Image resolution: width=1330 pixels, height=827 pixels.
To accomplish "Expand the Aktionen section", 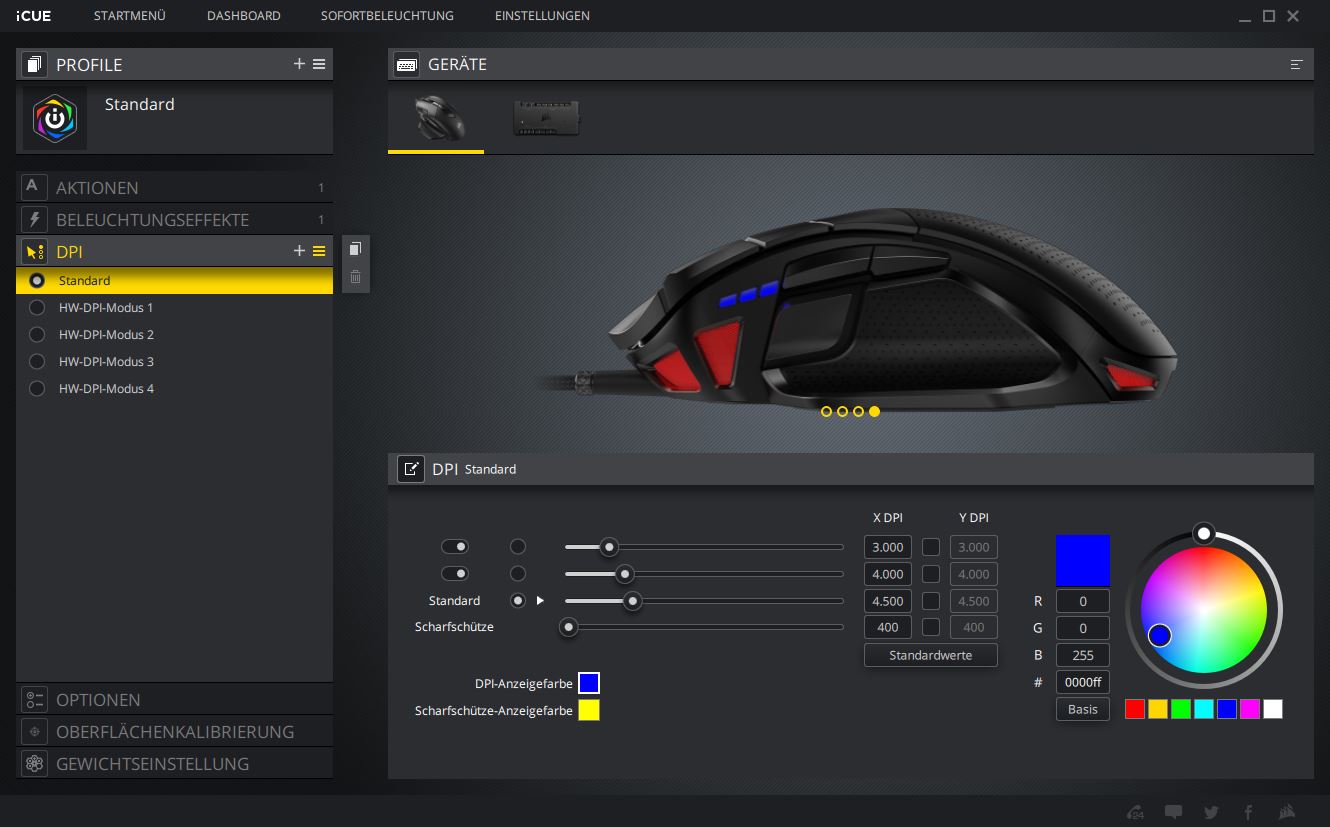I will pos(174,187).
